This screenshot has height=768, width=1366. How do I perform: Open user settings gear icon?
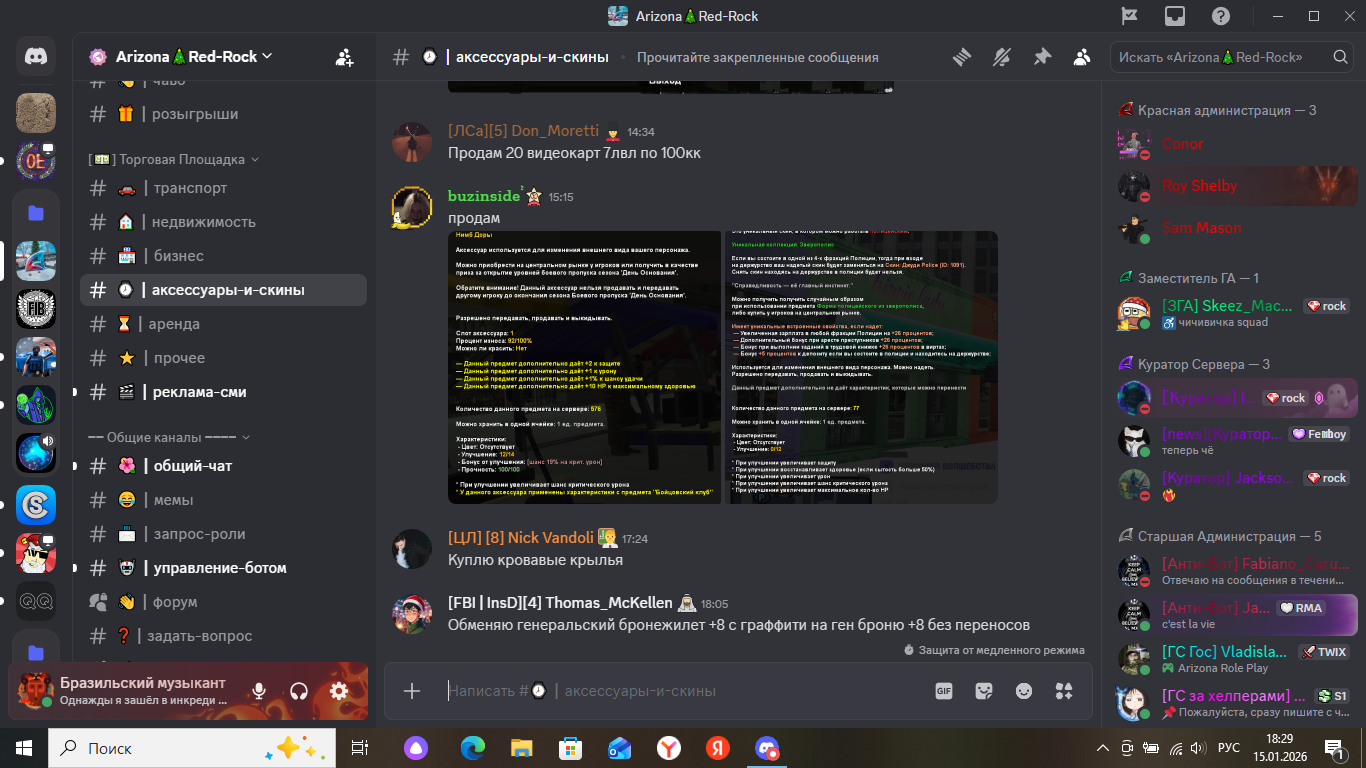[339, 691]
